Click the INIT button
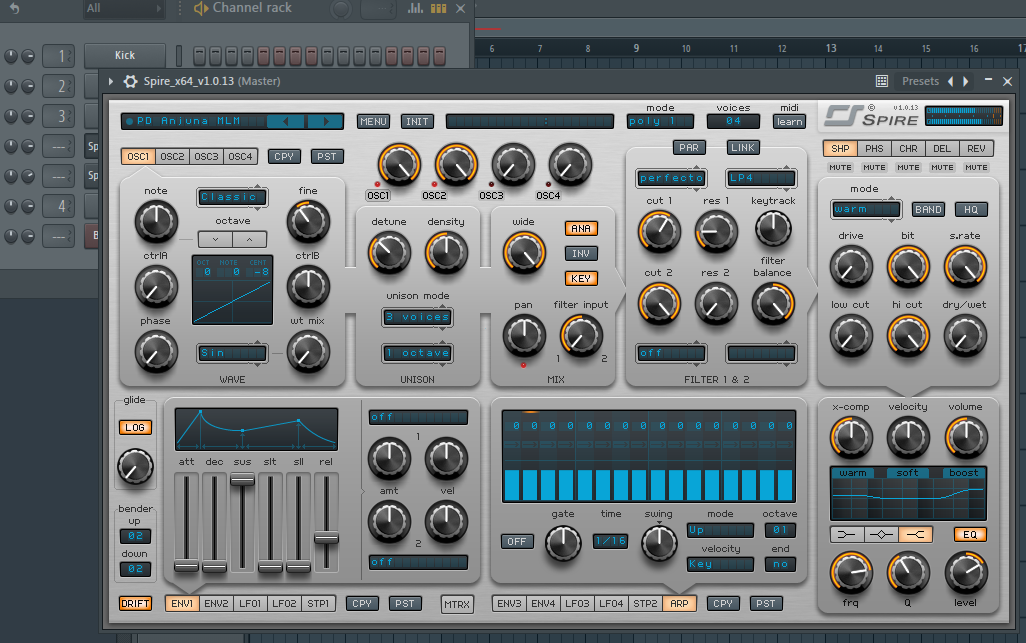 pyautogui.click(x=417, y=122)
